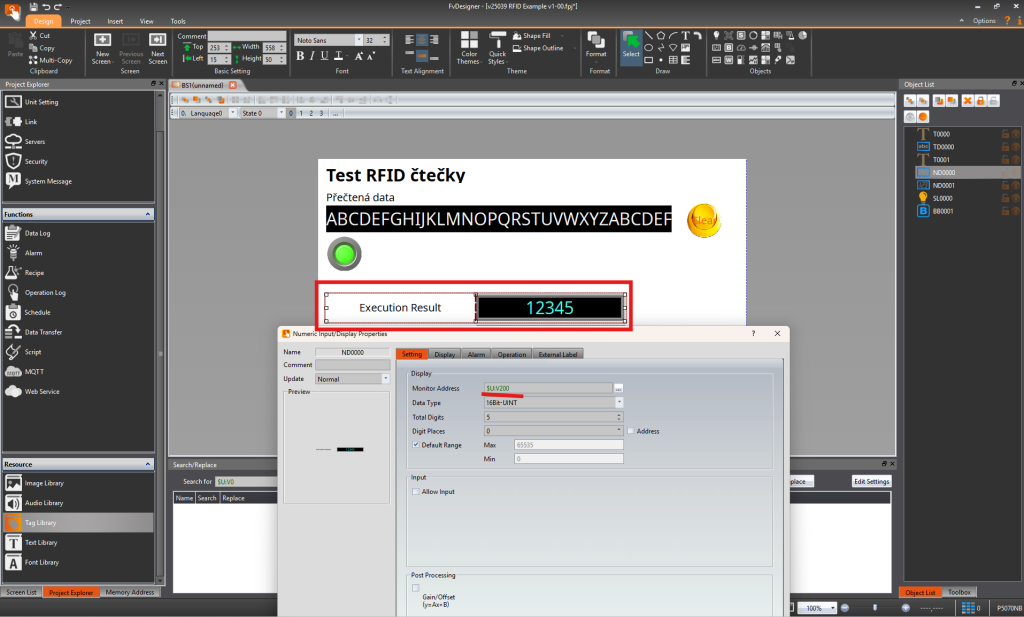Enable the Allow Input checkbox
The height and width of the screenshot is (617, 1024).
click(x=416, y=491)
